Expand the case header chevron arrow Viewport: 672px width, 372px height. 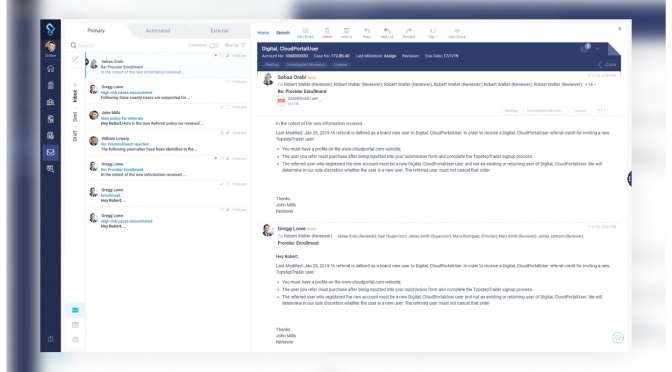coord(597,49)
